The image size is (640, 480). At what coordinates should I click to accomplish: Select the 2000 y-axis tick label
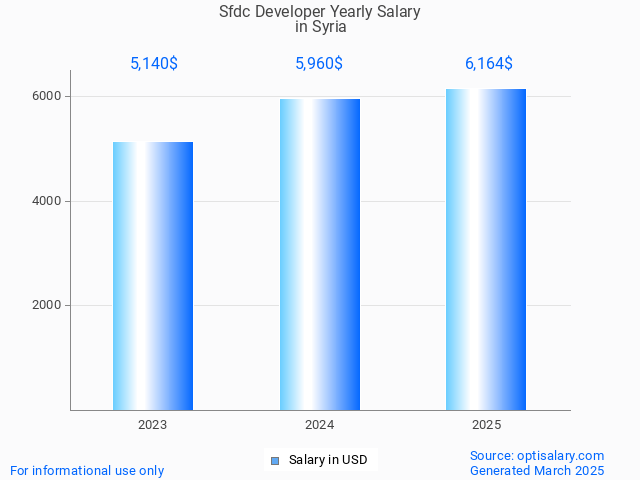[x=46, y=305]
